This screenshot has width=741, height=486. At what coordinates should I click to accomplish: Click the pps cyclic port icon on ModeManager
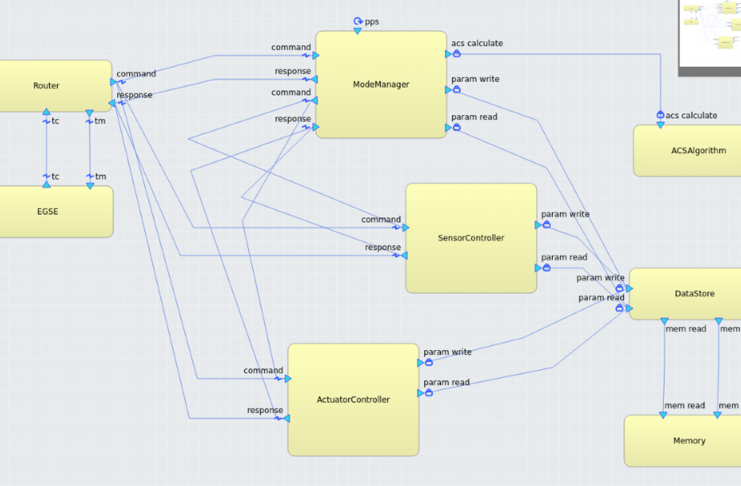coord(357,21)
